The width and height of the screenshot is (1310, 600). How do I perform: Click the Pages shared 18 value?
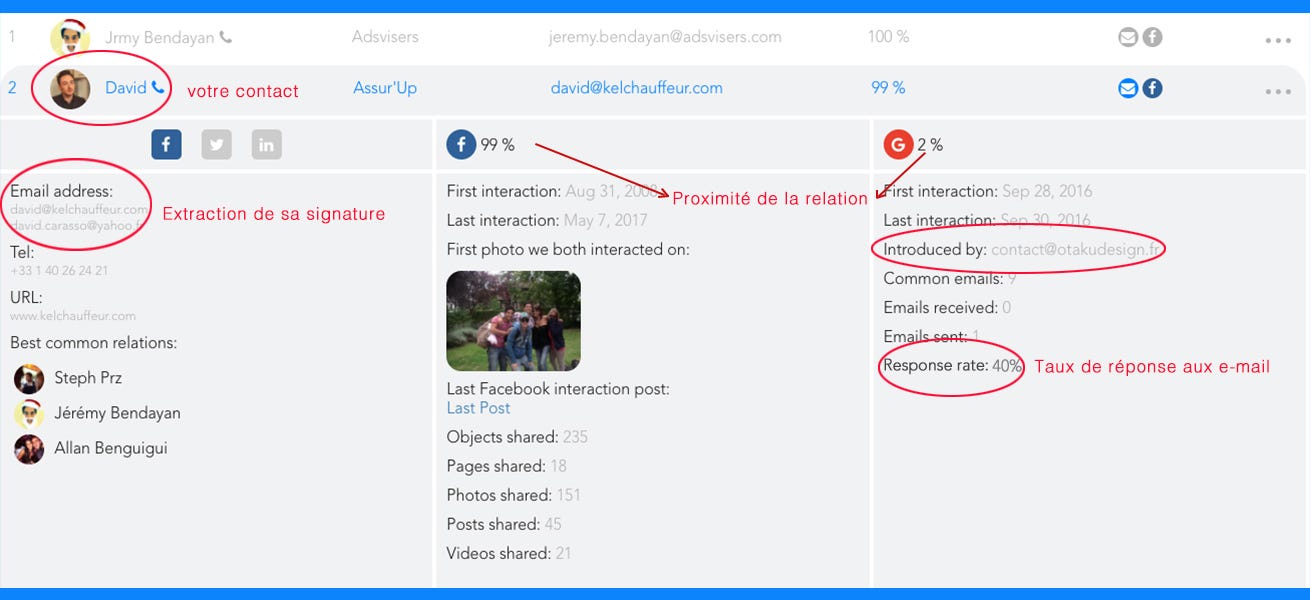pos(558,466)
